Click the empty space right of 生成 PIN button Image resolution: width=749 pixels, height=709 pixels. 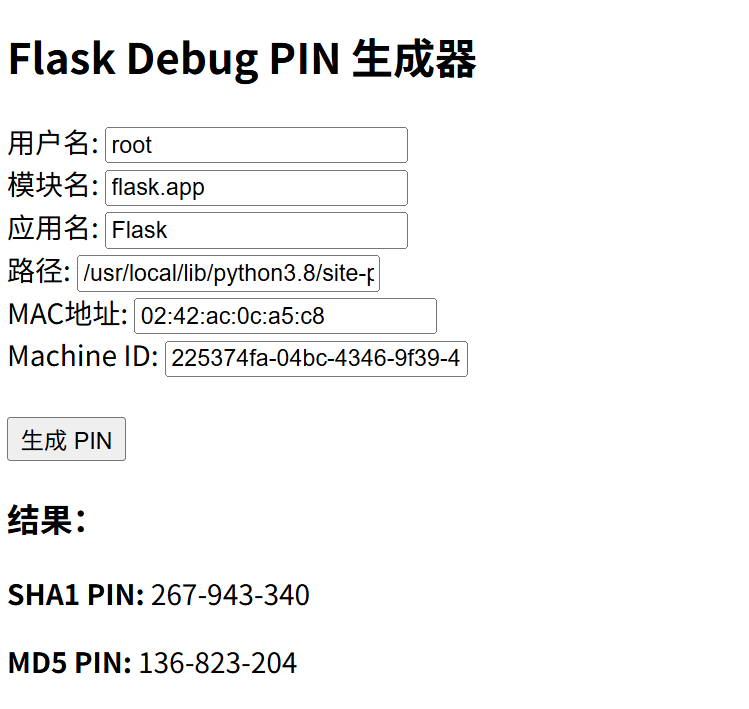(x=400, y=440)
